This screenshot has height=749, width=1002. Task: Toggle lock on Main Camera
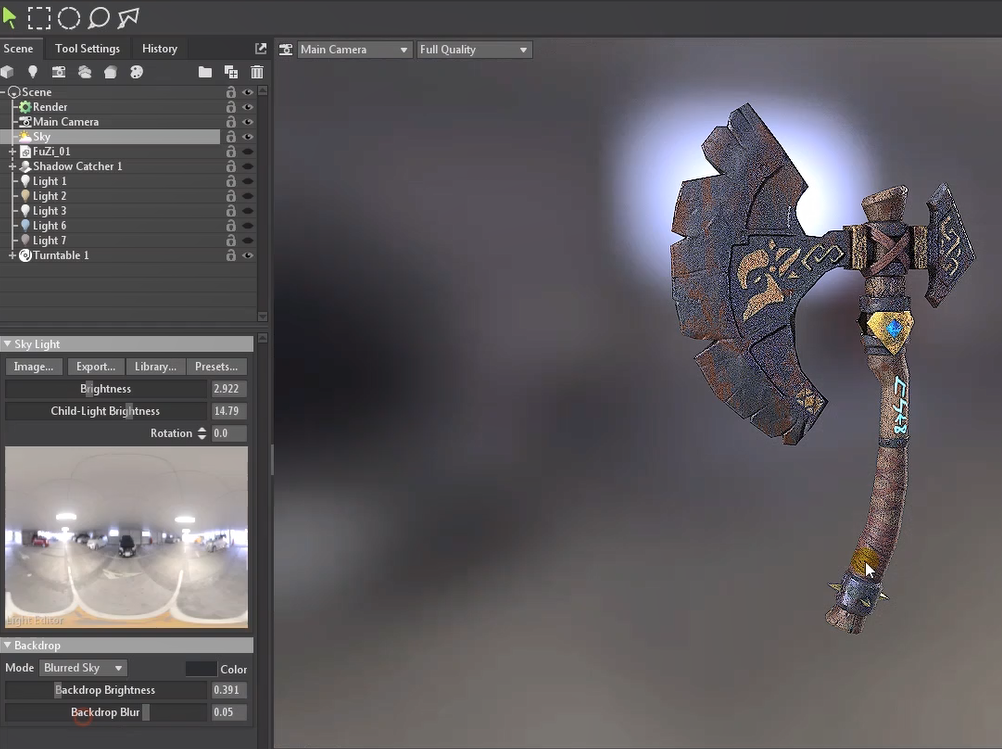(x=231, y=122)
